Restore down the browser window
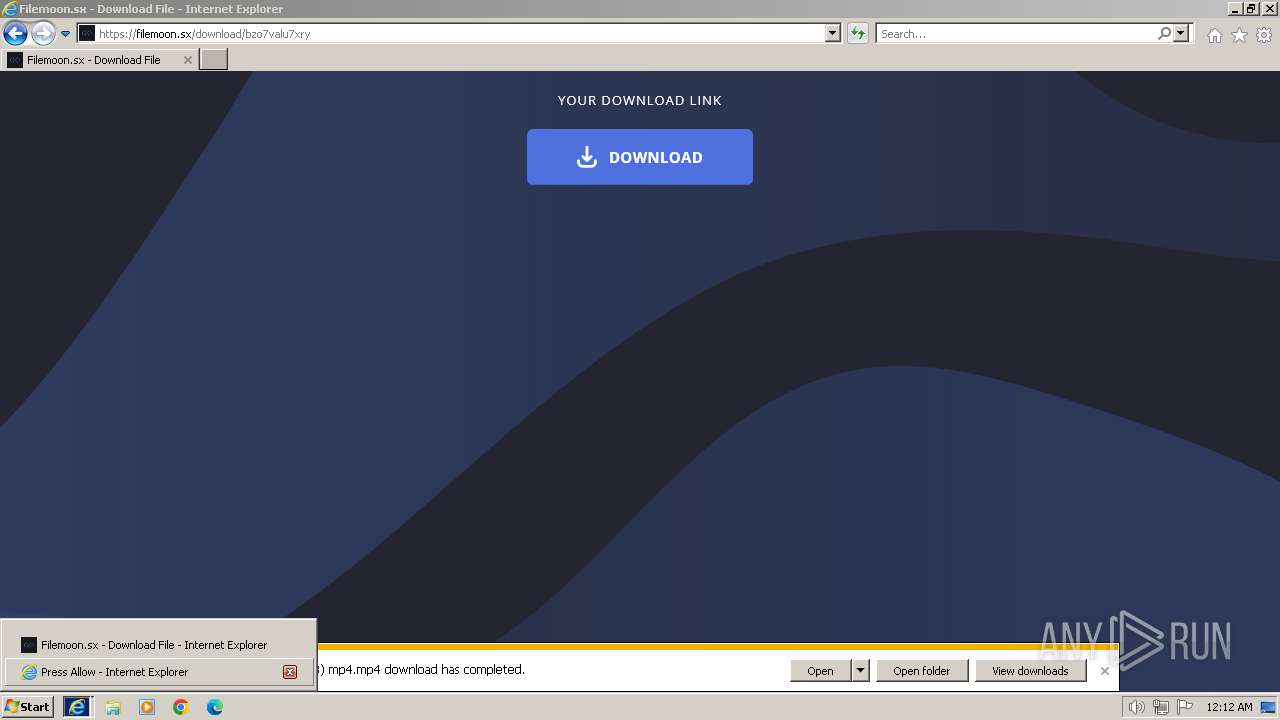The width and height of the screenshot is (1280, 720). 1251,9
